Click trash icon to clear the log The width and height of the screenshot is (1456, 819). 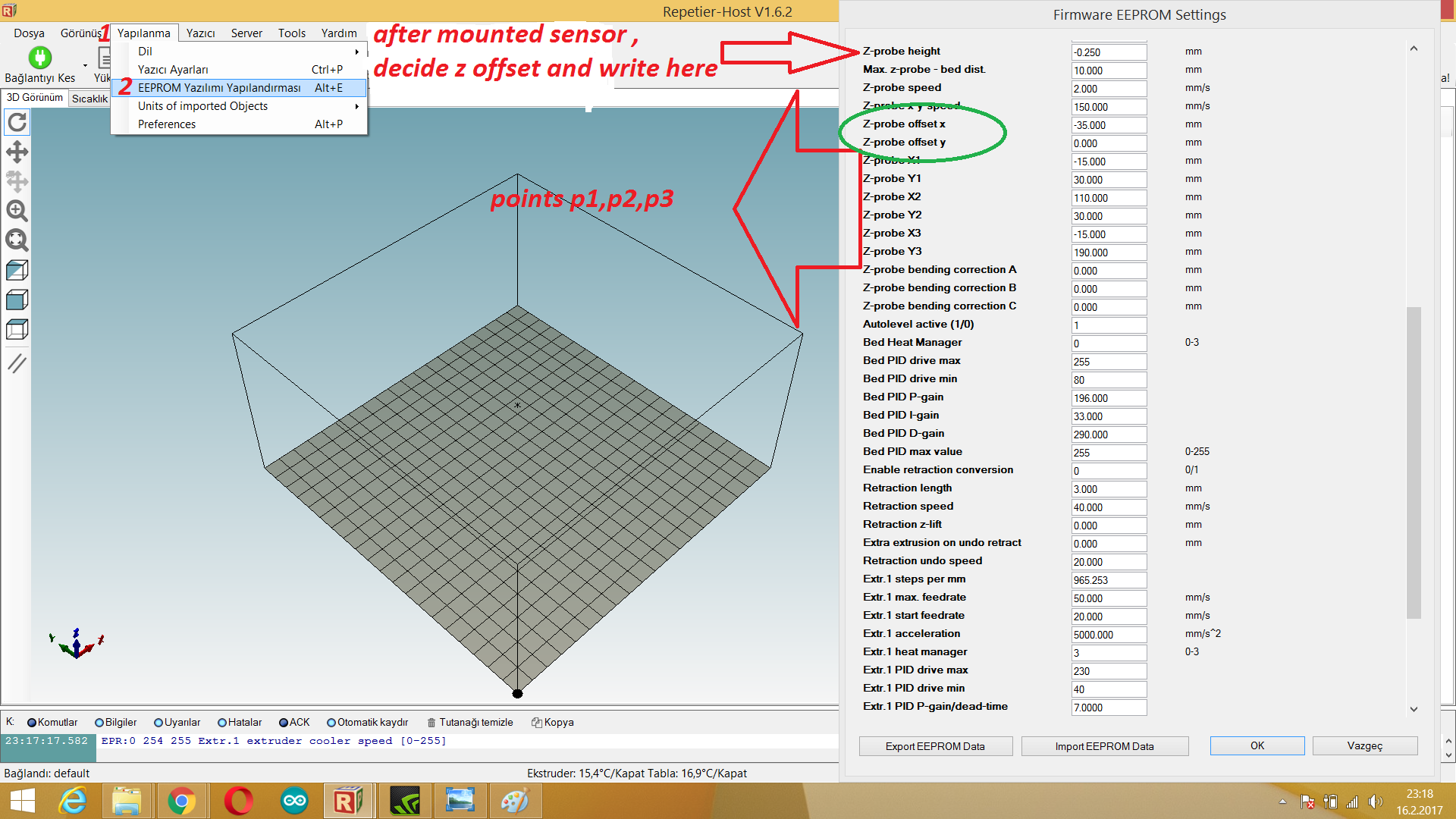click(x=431, y=723)
